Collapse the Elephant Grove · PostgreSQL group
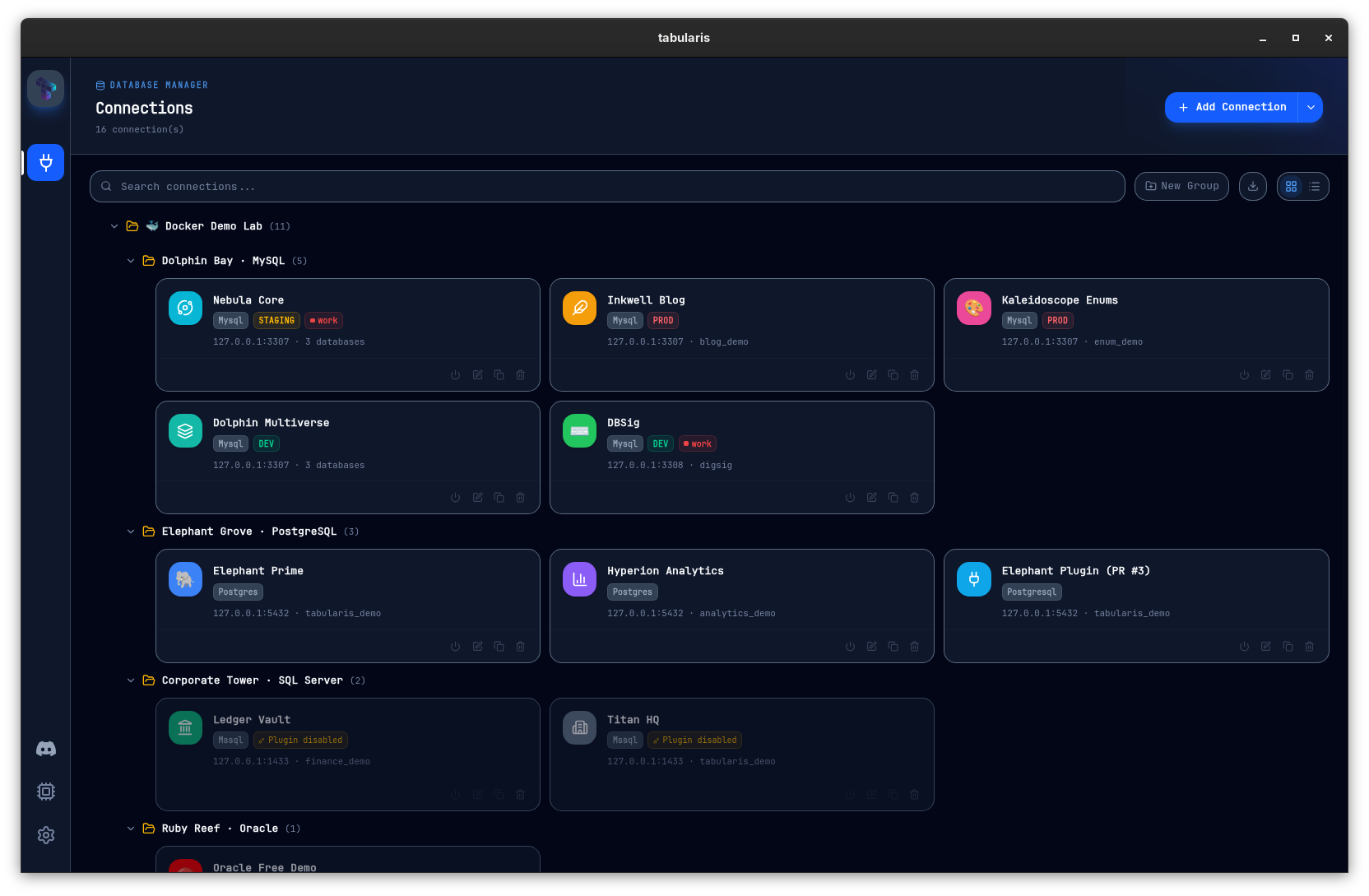This screenshot has width=1369, height=896. [131, 532]
